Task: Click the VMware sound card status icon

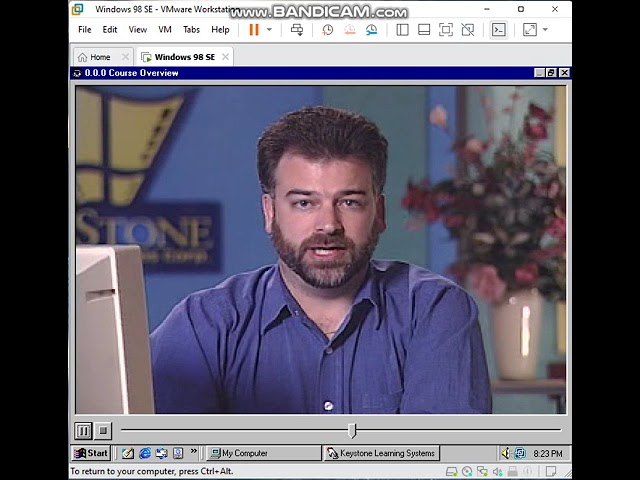Action: click(x=497, y=472)
